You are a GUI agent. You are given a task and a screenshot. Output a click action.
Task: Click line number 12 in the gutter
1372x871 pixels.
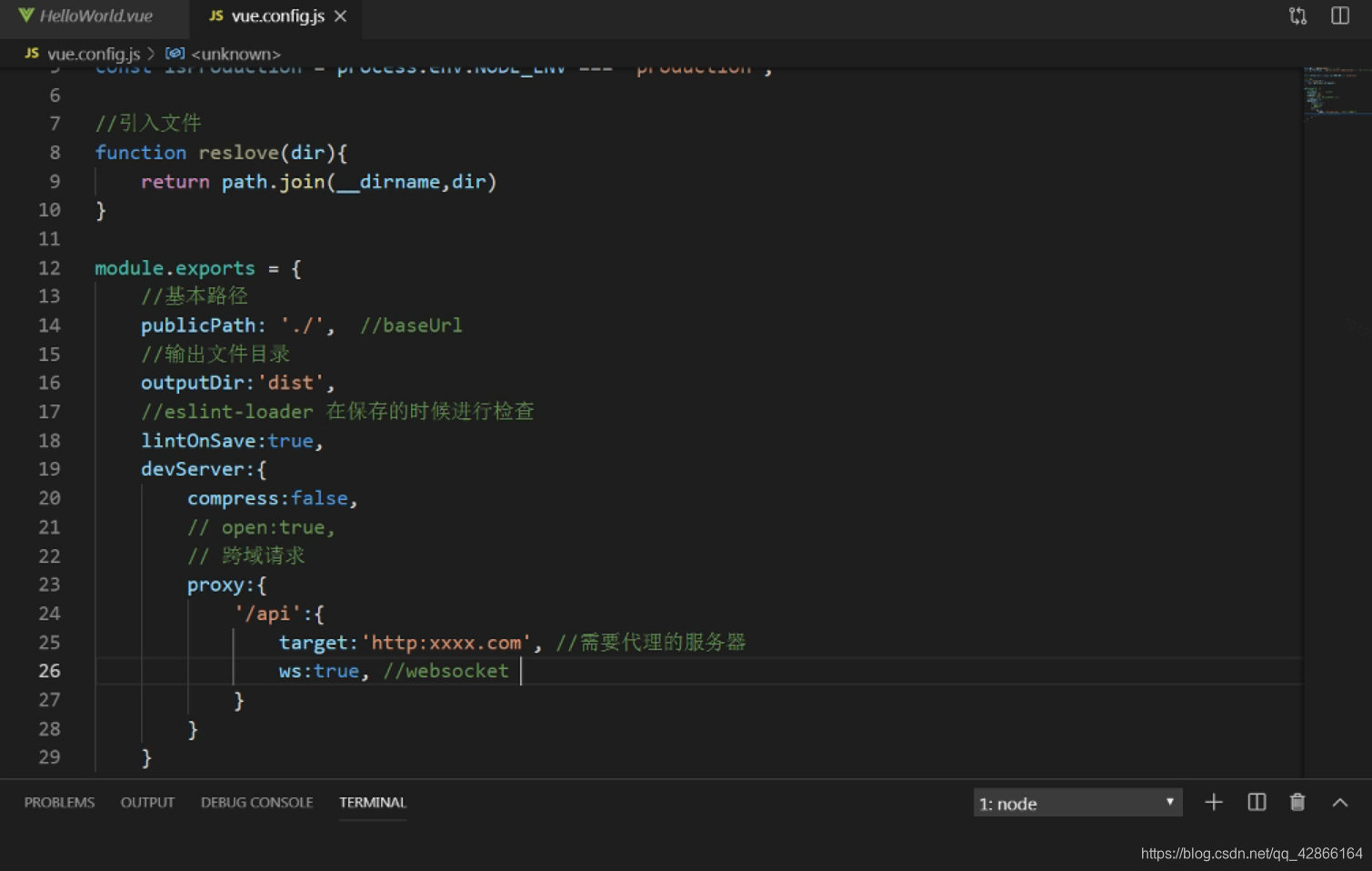point(49,268)
